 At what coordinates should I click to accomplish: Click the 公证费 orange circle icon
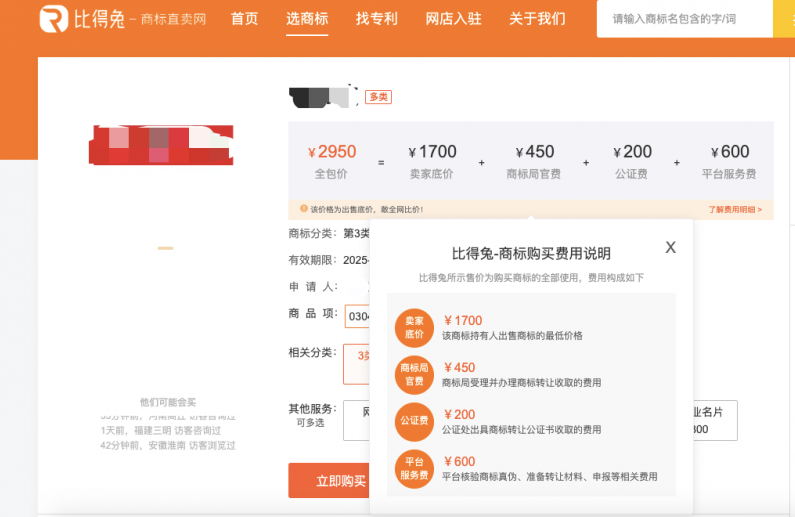tap(414, 422)
